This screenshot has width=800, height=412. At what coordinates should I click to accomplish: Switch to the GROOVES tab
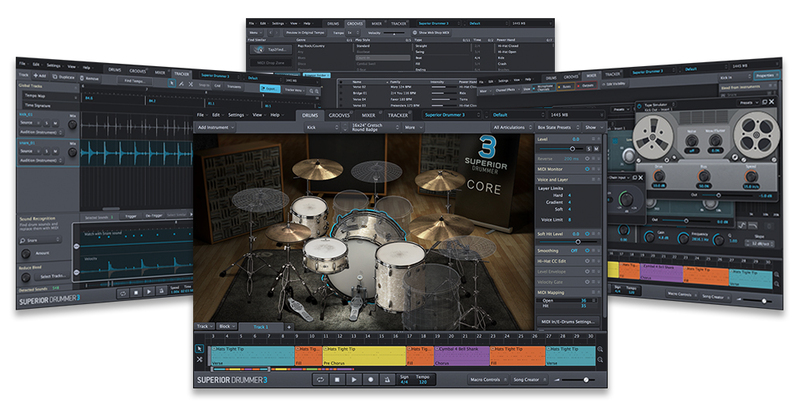[341, 115]
